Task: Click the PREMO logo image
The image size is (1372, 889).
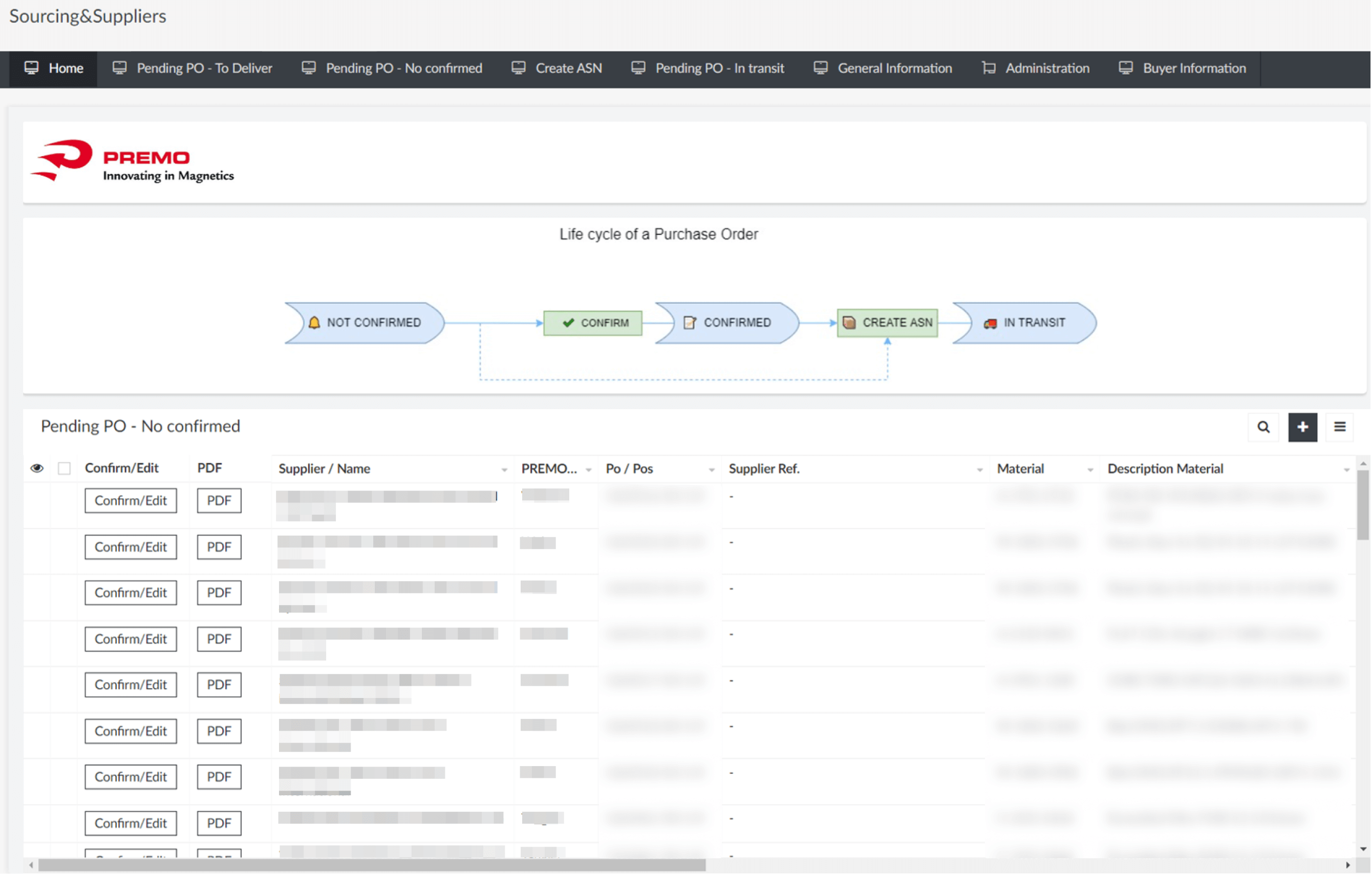Action: click(x=133, y=161)
